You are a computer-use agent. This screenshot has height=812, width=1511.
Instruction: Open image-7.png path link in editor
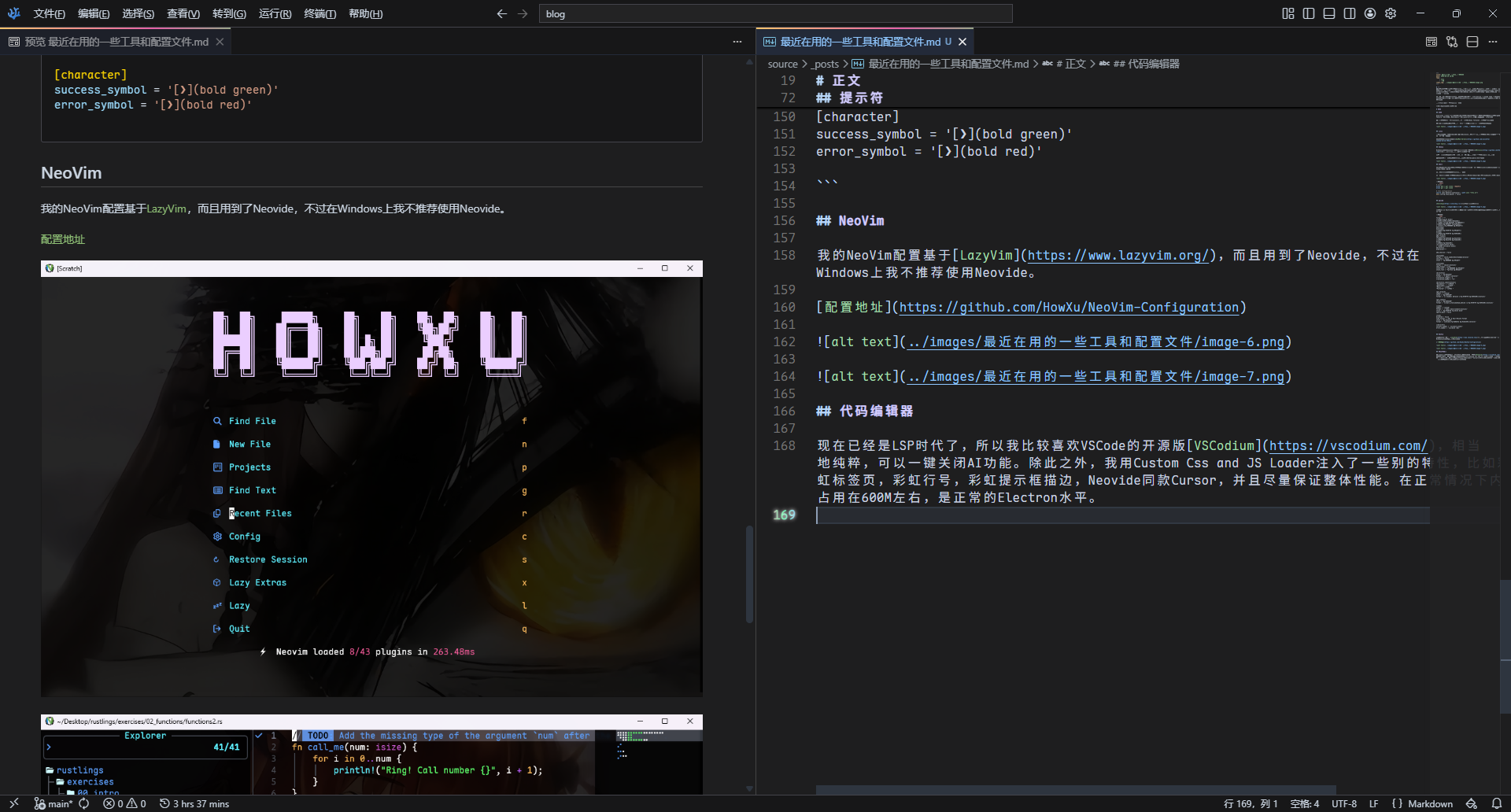pyautogui.click(x=1095, y=376)
